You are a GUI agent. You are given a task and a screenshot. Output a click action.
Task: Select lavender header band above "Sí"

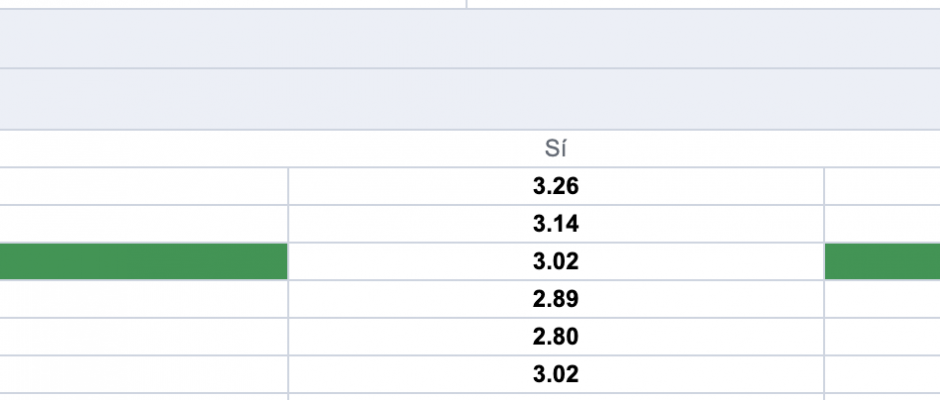(470, 99)
